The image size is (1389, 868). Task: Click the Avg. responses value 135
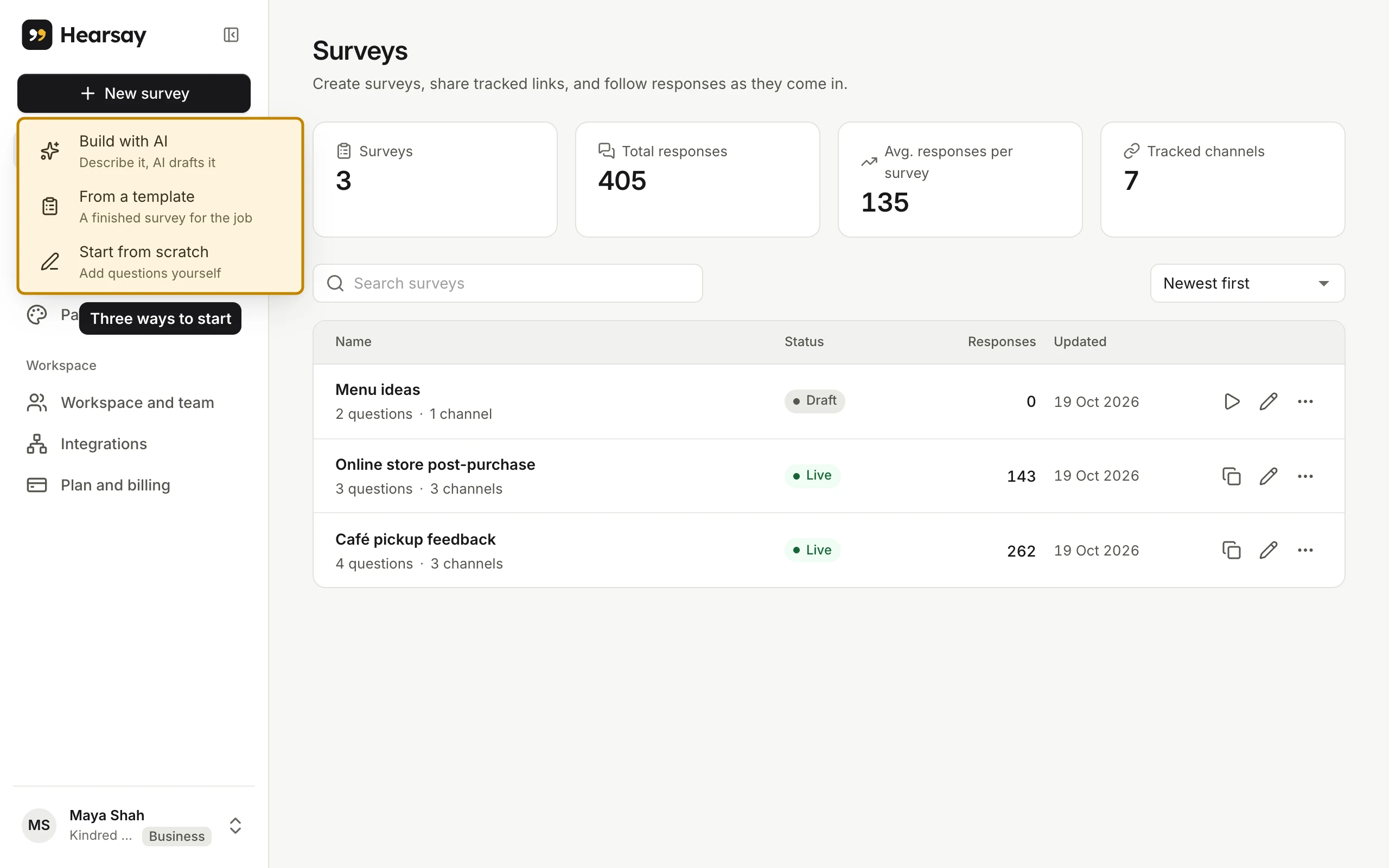click(x=884, y=203)
